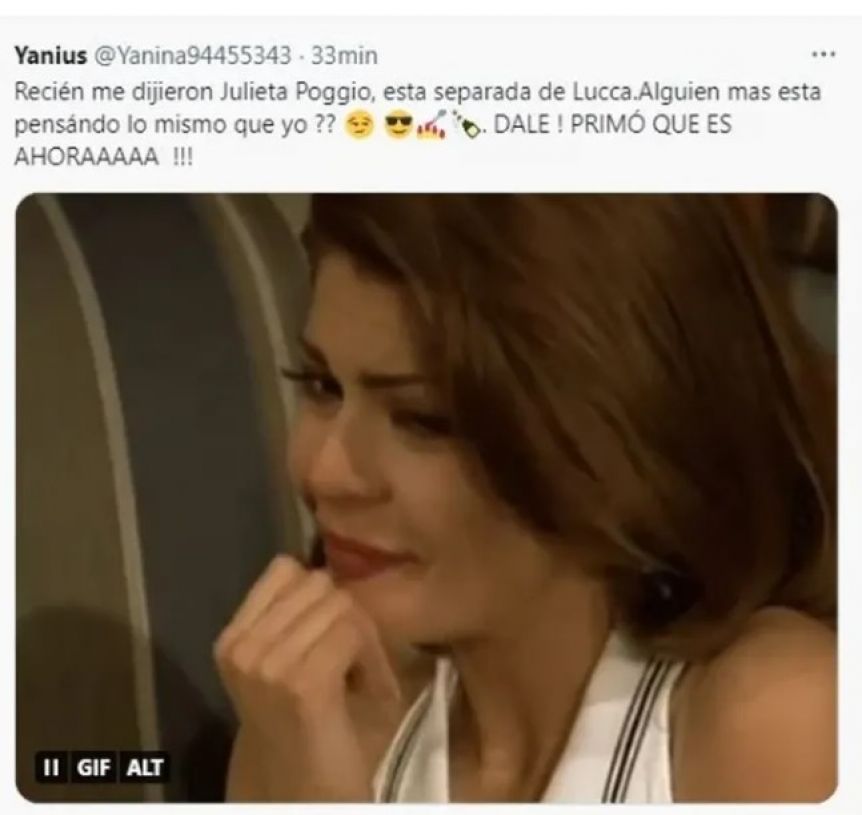The width and height of the screenshot is (862, 815).
Task: Open the tweet via 33min timestamp
Action: [344, 56]
